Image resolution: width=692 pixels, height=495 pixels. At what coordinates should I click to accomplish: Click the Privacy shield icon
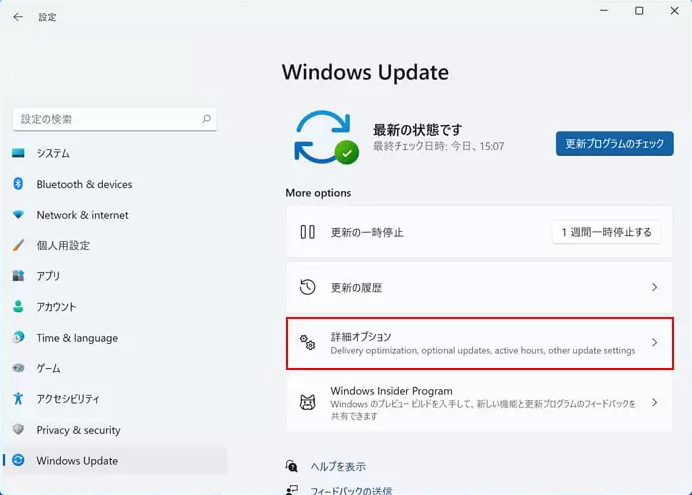18,429
